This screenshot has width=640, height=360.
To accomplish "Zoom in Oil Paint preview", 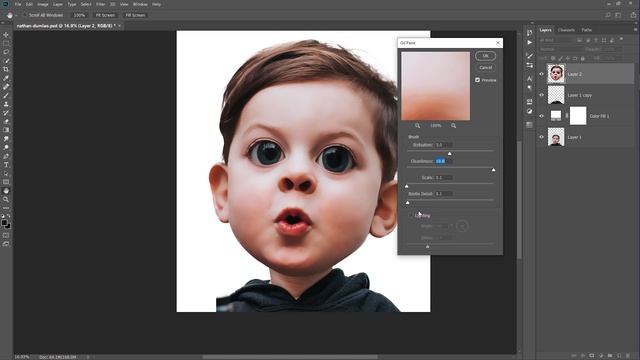I will (453, 126).
